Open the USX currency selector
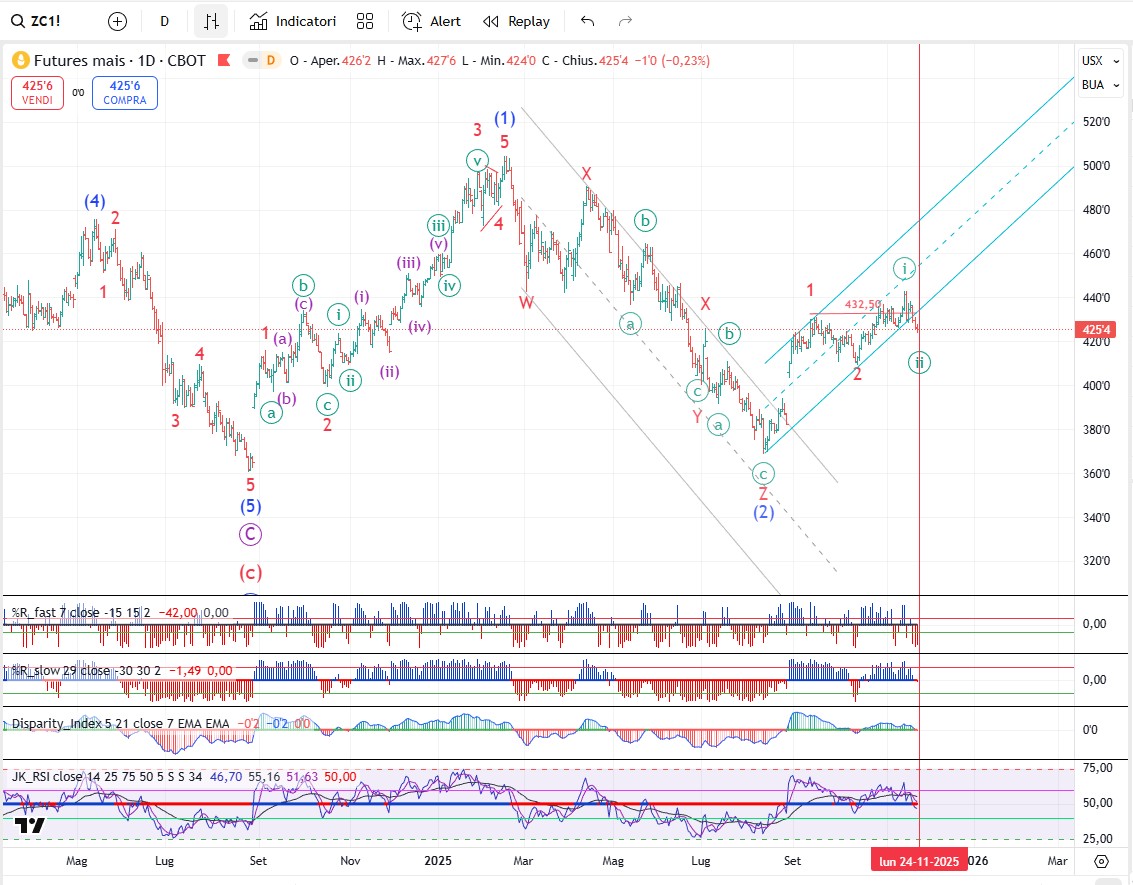 (1092, 61)
